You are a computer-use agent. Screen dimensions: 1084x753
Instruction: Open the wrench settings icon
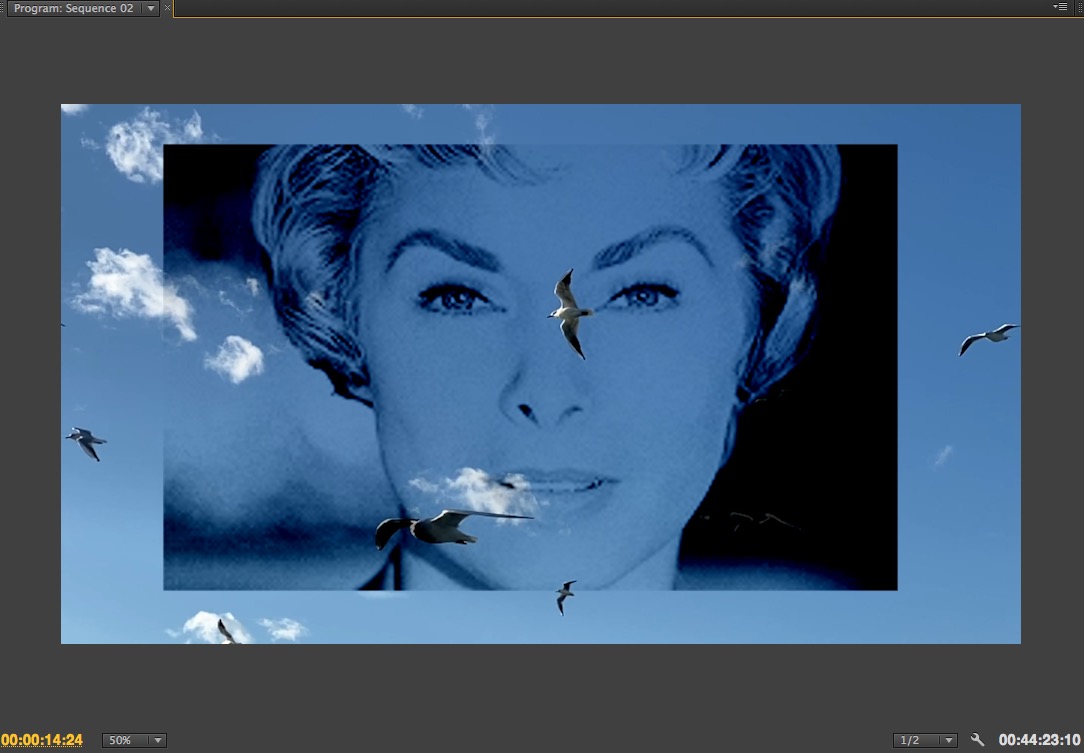point(978,740)
